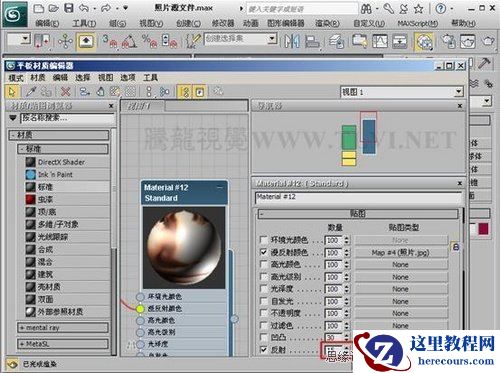Viewport: 500px width, 373px height.
Task: Open the 渲染(R) main menu
Action: [327, 23]
